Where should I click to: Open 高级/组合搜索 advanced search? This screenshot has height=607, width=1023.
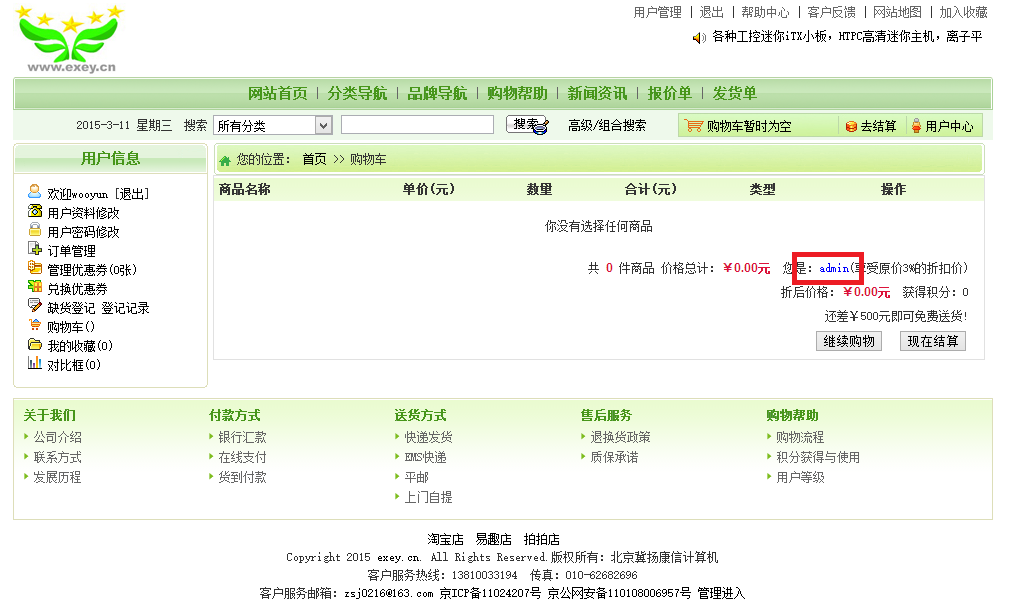(x=607, y=125)
